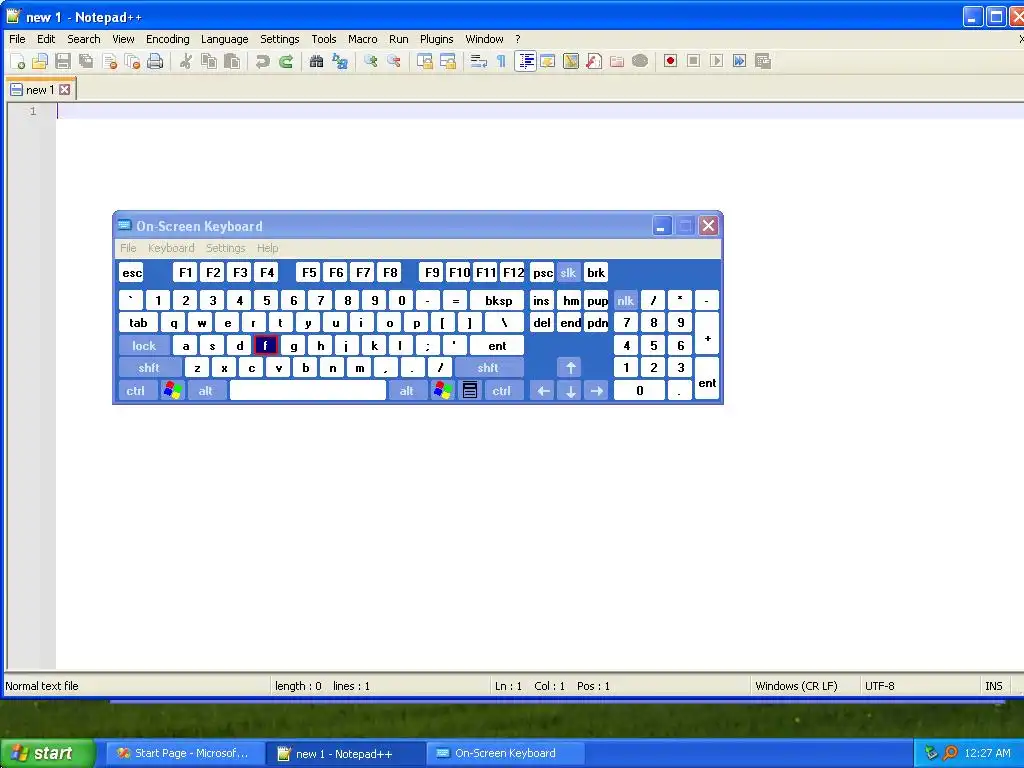The height and width of the screenshot is (768, 1024).
Task: Toggle Show All Characters pilcrow icon
Action: coord(501,61)
